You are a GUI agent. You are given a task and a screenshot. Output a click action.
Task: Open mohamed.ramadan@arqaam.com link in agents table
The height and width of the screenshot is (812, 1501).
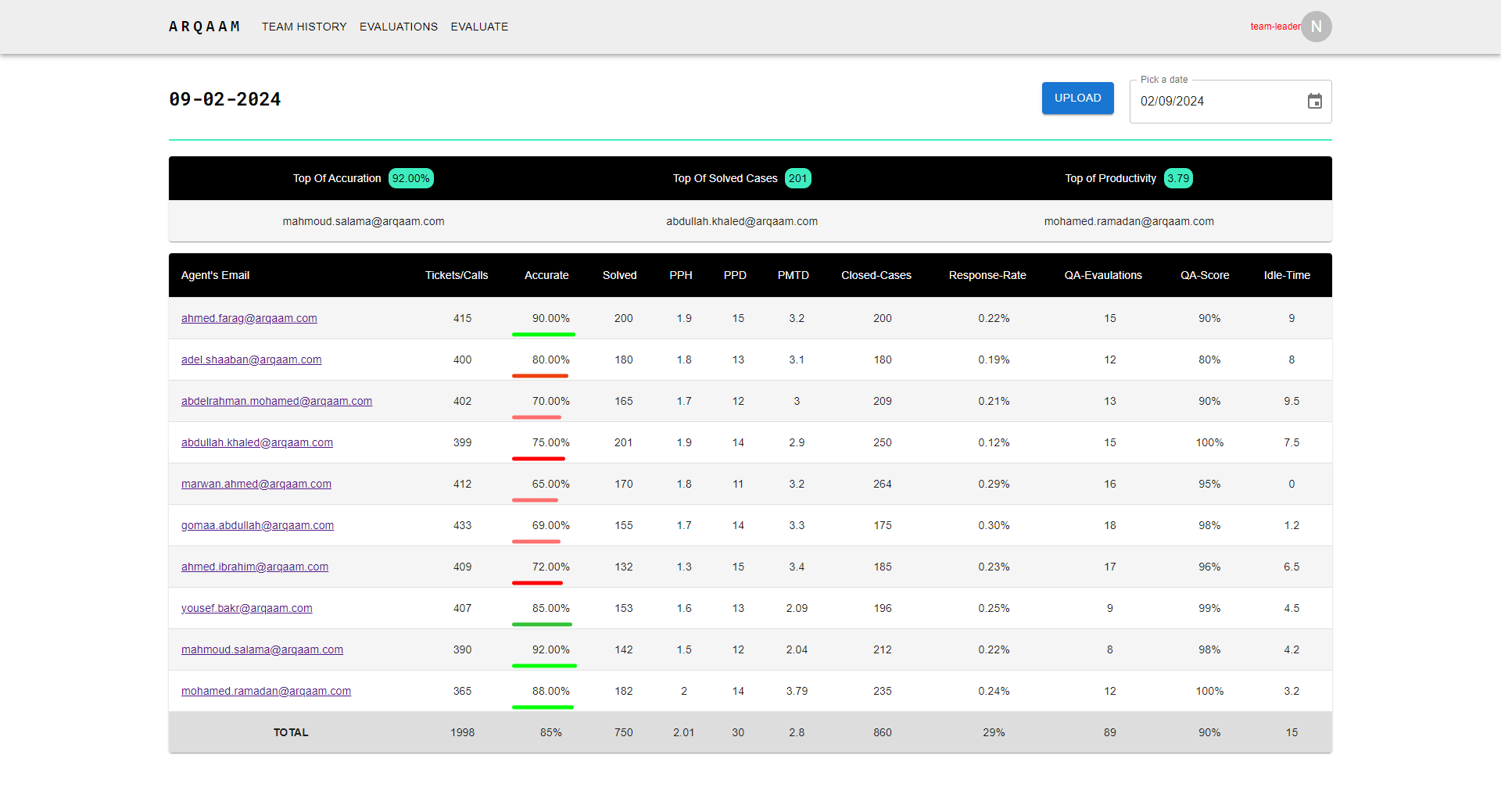coord(266,691)
